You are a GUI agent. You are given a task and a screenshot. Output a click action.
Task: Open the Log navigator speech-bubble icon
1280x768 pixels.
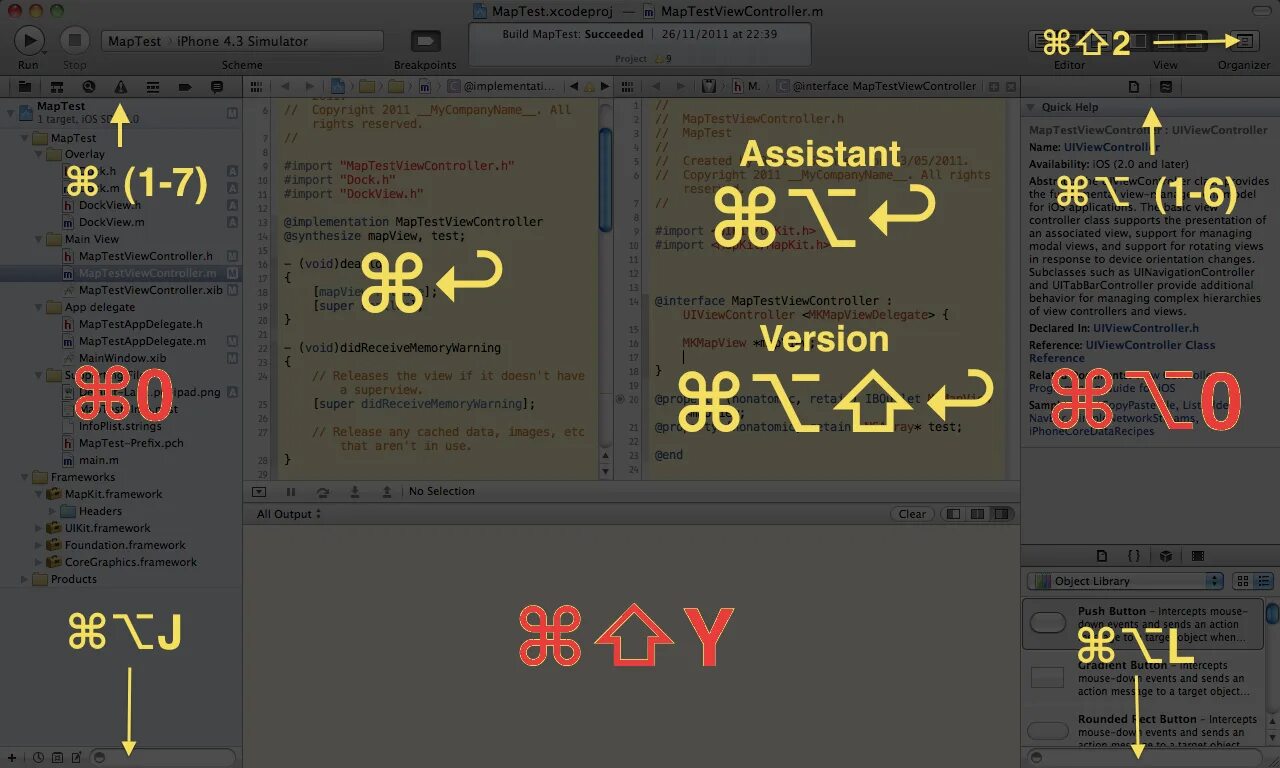[x=217, y=87]
